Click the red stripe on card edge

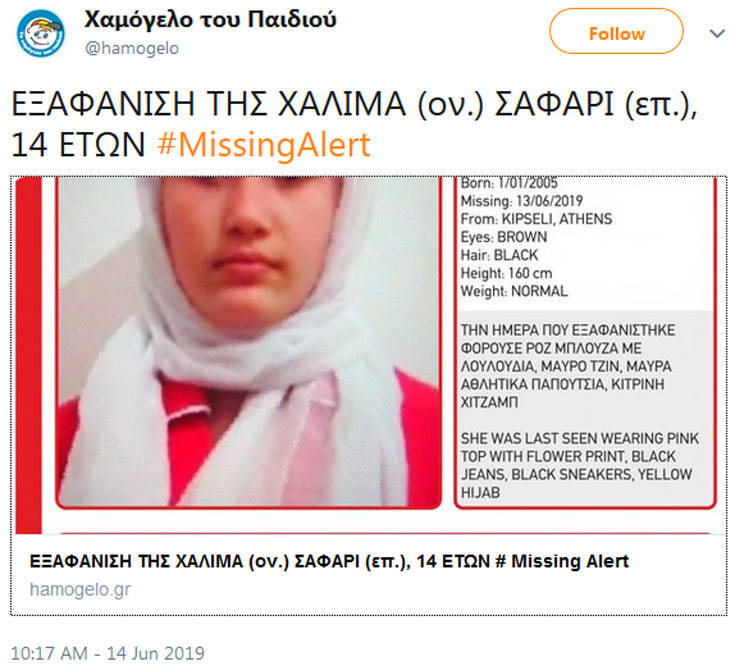29,355
